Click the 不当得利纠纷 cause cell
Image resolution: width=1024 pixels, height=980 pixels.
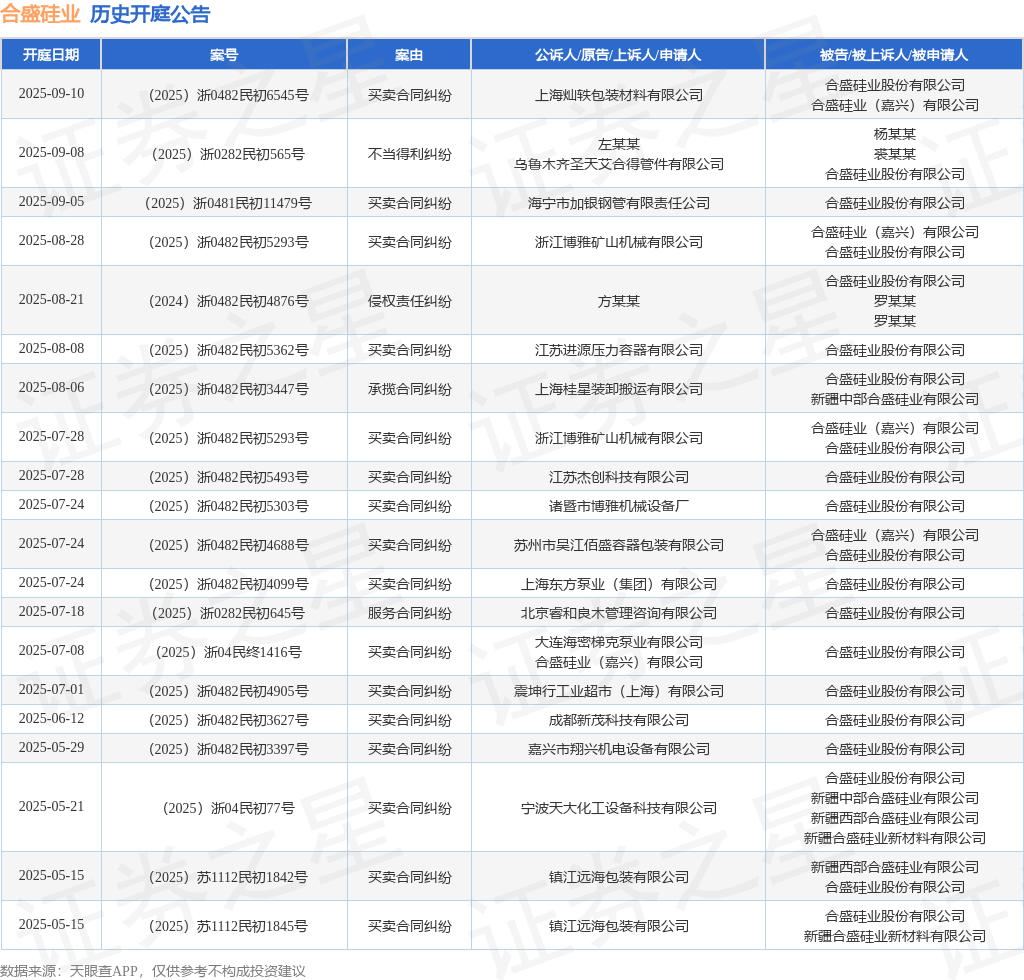point(409,154)
